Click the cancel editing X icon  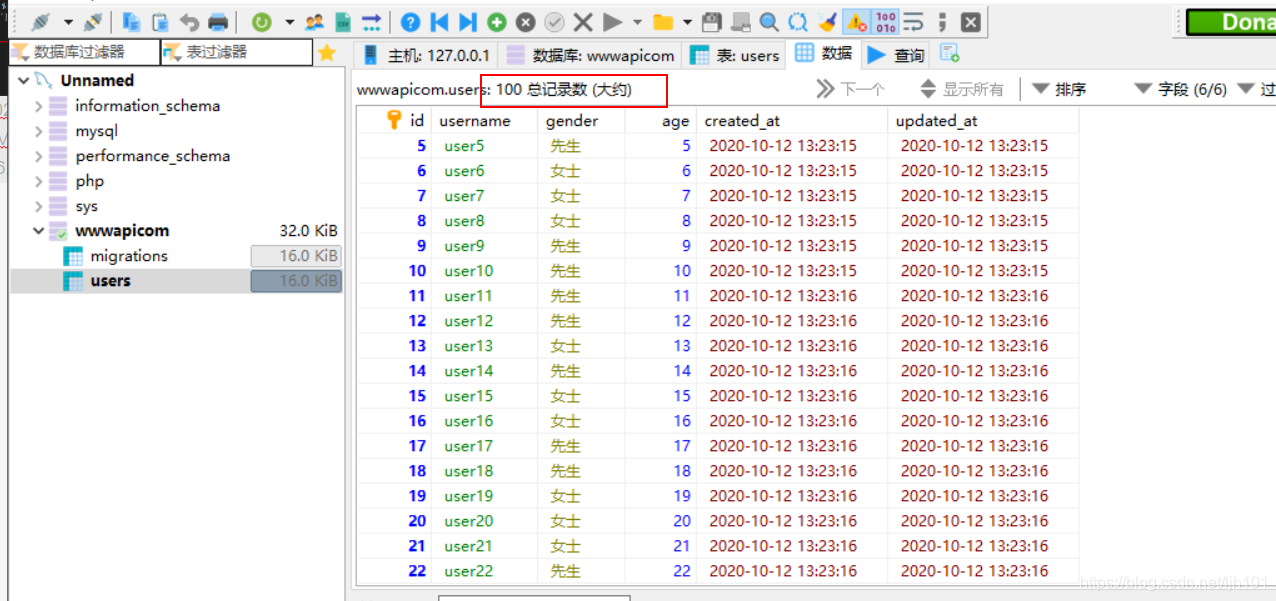pos(583,21)
